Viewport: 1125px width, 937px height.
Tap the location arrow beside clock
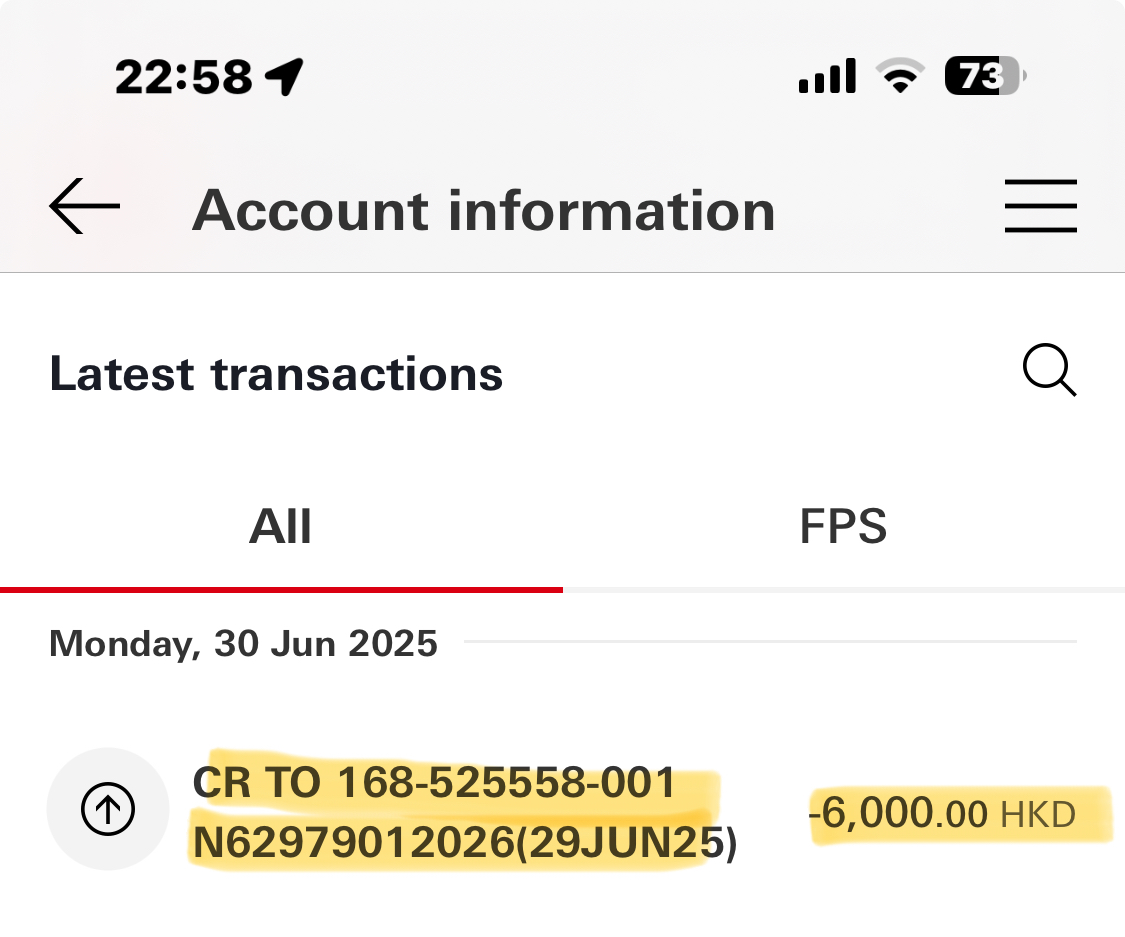coord(284,77)
